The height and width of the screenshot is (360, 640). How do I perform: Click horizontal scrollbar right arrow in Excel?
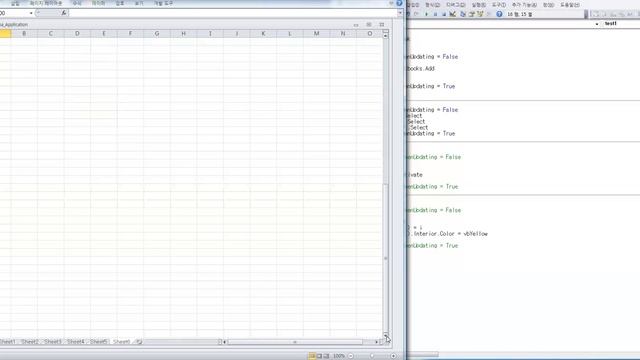click(376, 342)
